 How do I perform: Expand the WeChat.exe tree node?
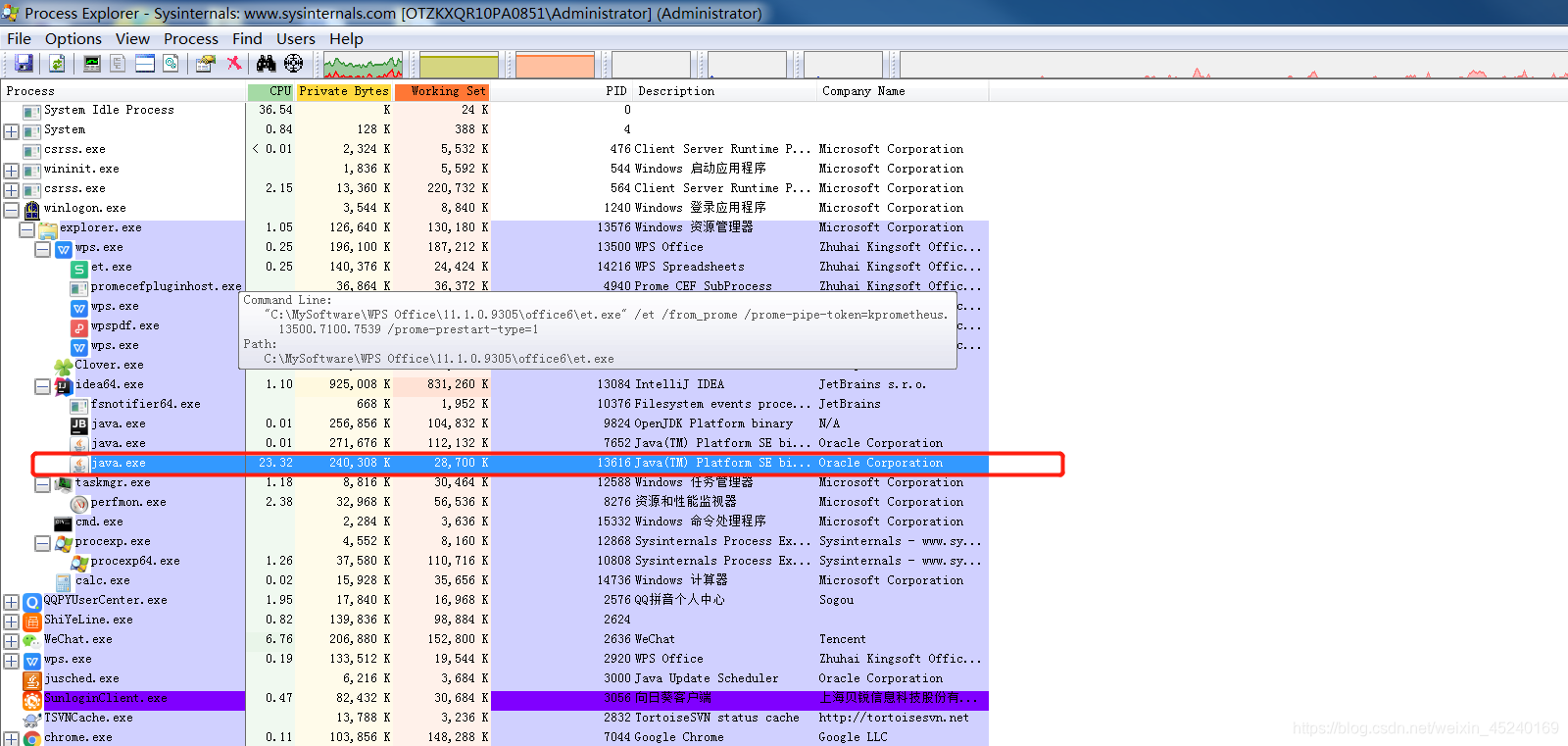pyautogui.click(x=12, y=641)
